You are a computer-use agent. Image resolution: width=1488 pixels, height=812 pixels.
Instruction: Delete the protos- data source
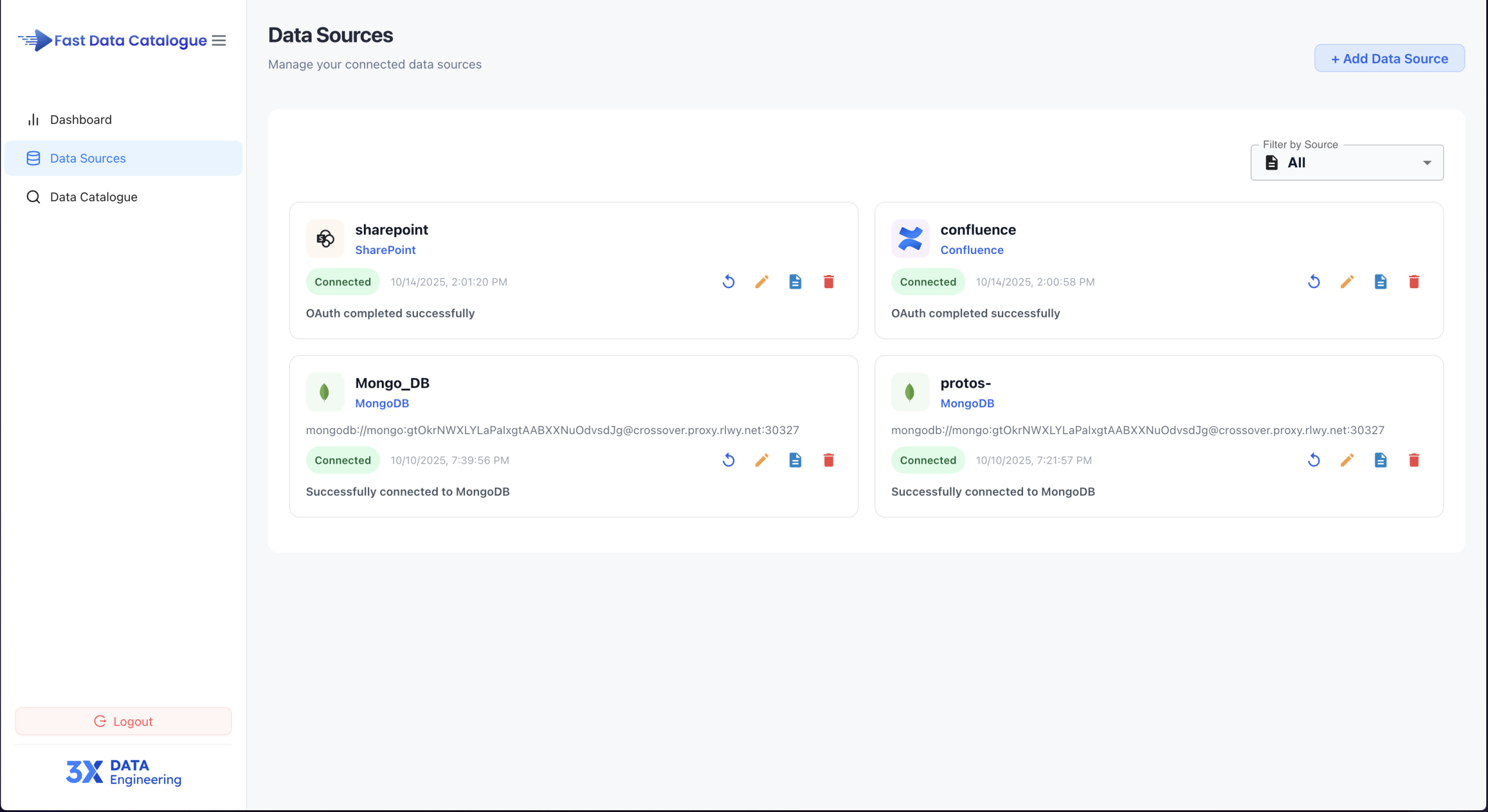pyautogui.click(x=1415, y=460)
